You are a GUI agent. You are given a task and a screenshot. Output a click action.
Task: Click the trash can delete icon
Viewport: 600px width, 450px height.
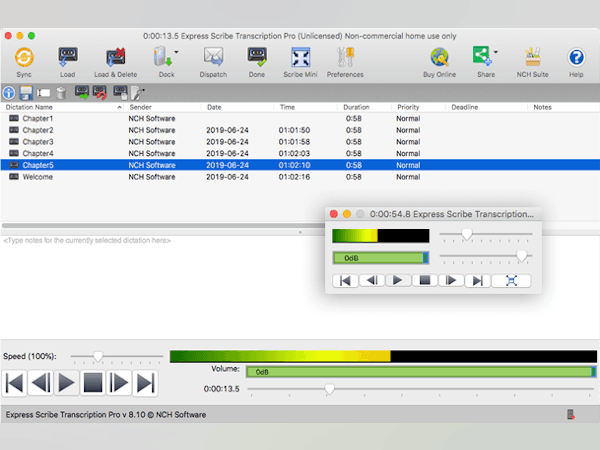click(61, 93)
